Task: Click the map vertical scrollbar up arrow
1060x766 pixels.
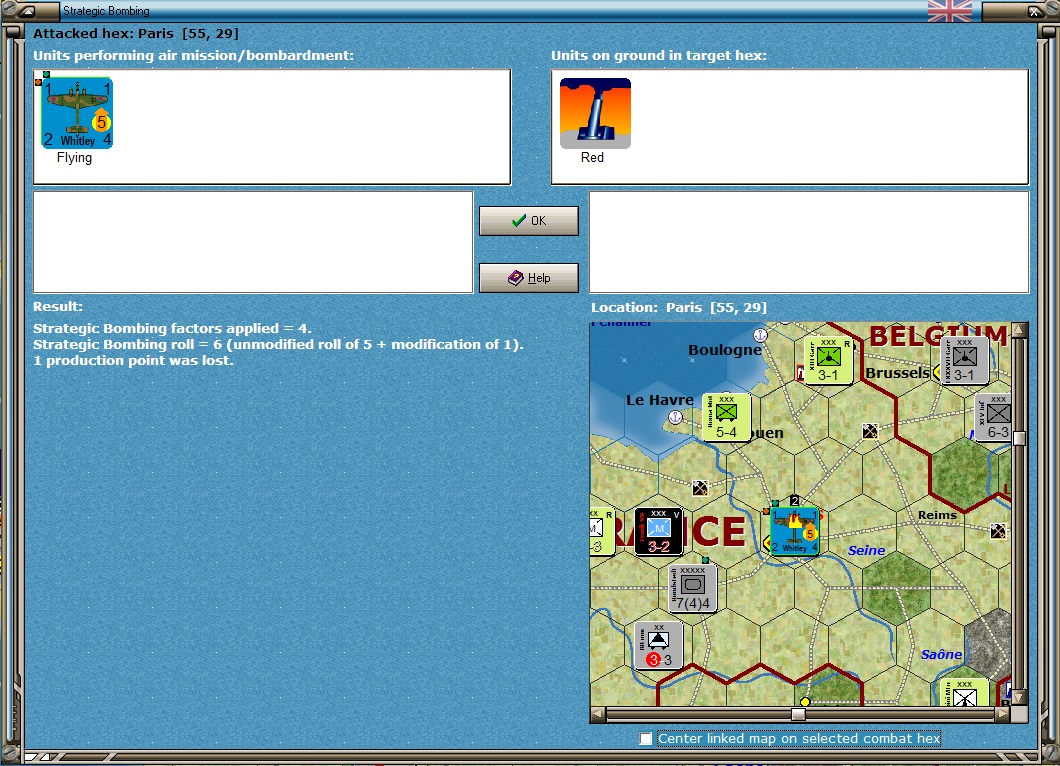Action: click(1019, 330)
